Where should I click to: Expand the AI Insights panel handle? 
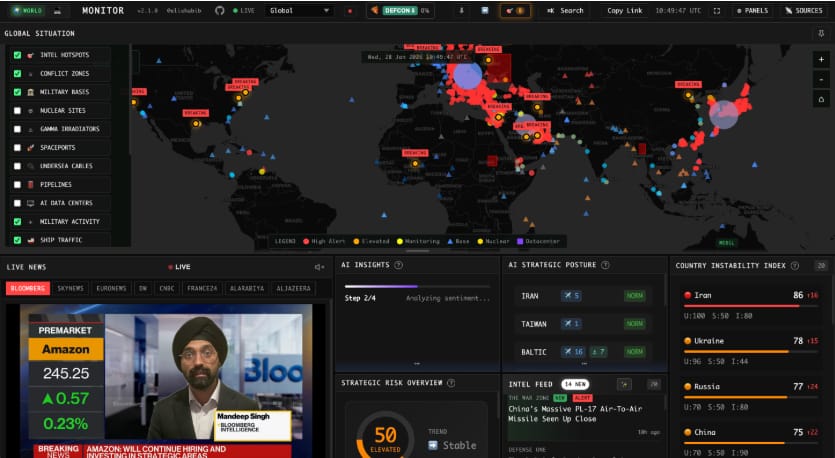point(416,364)
